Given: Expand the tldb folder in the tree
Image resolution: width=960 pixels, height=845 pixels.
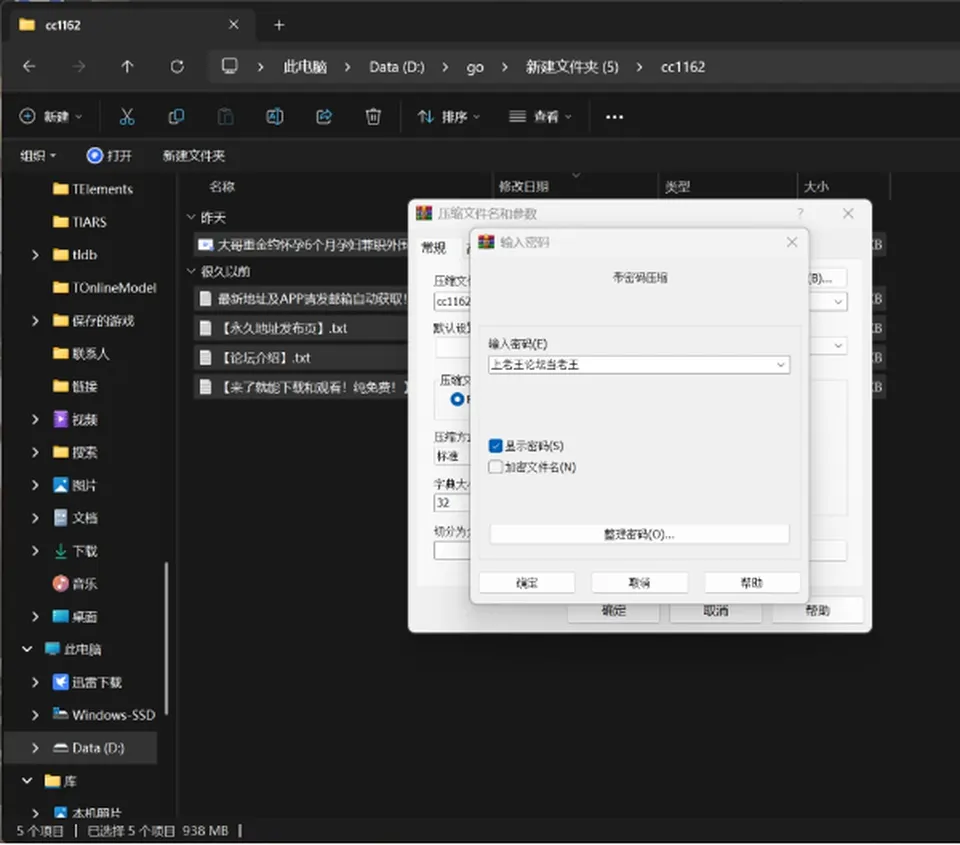Looking at the screenshot, I should pos(35,255).
